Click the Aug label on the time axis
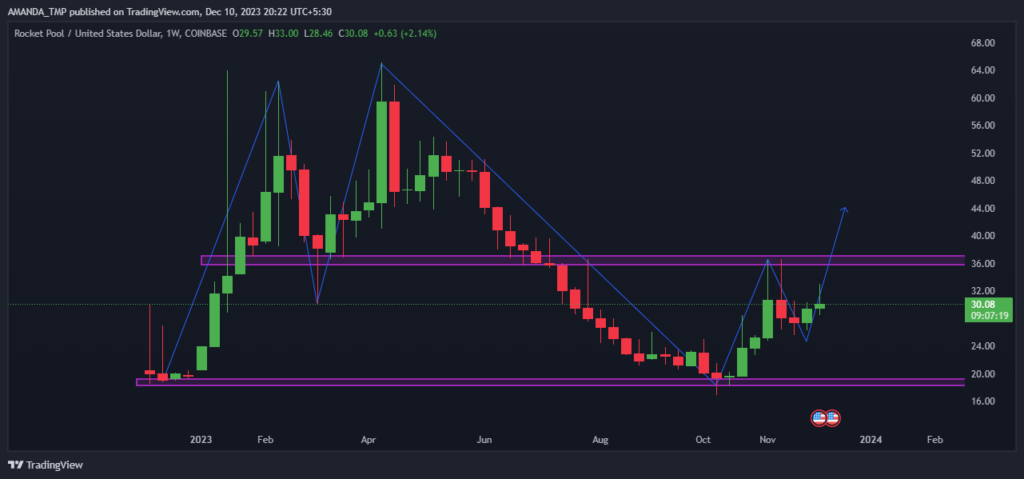1024x479 pixels. click(x=600, y=441)
